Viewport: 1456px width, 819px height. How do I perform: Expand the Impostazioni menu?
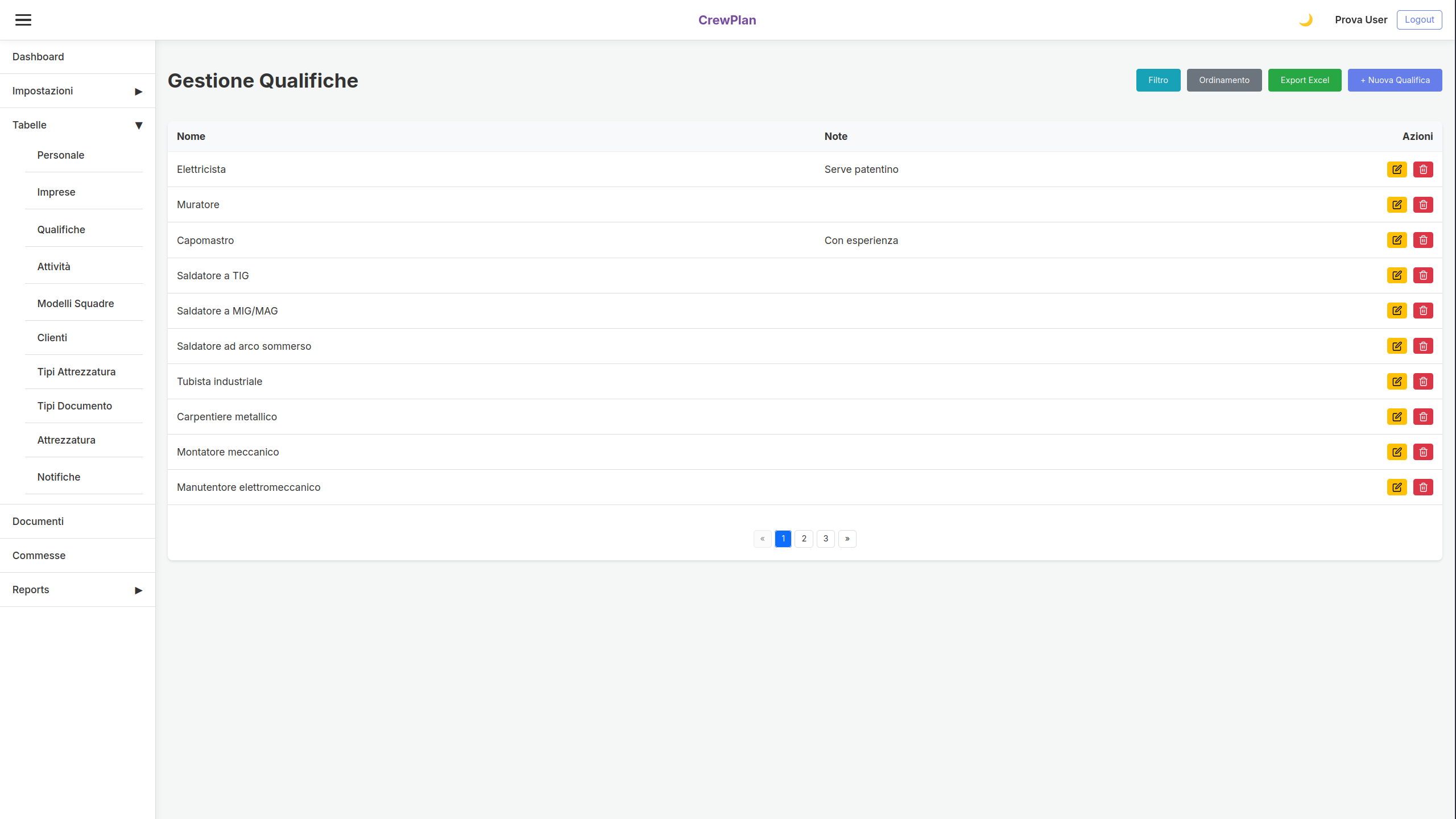click(77, 91)
